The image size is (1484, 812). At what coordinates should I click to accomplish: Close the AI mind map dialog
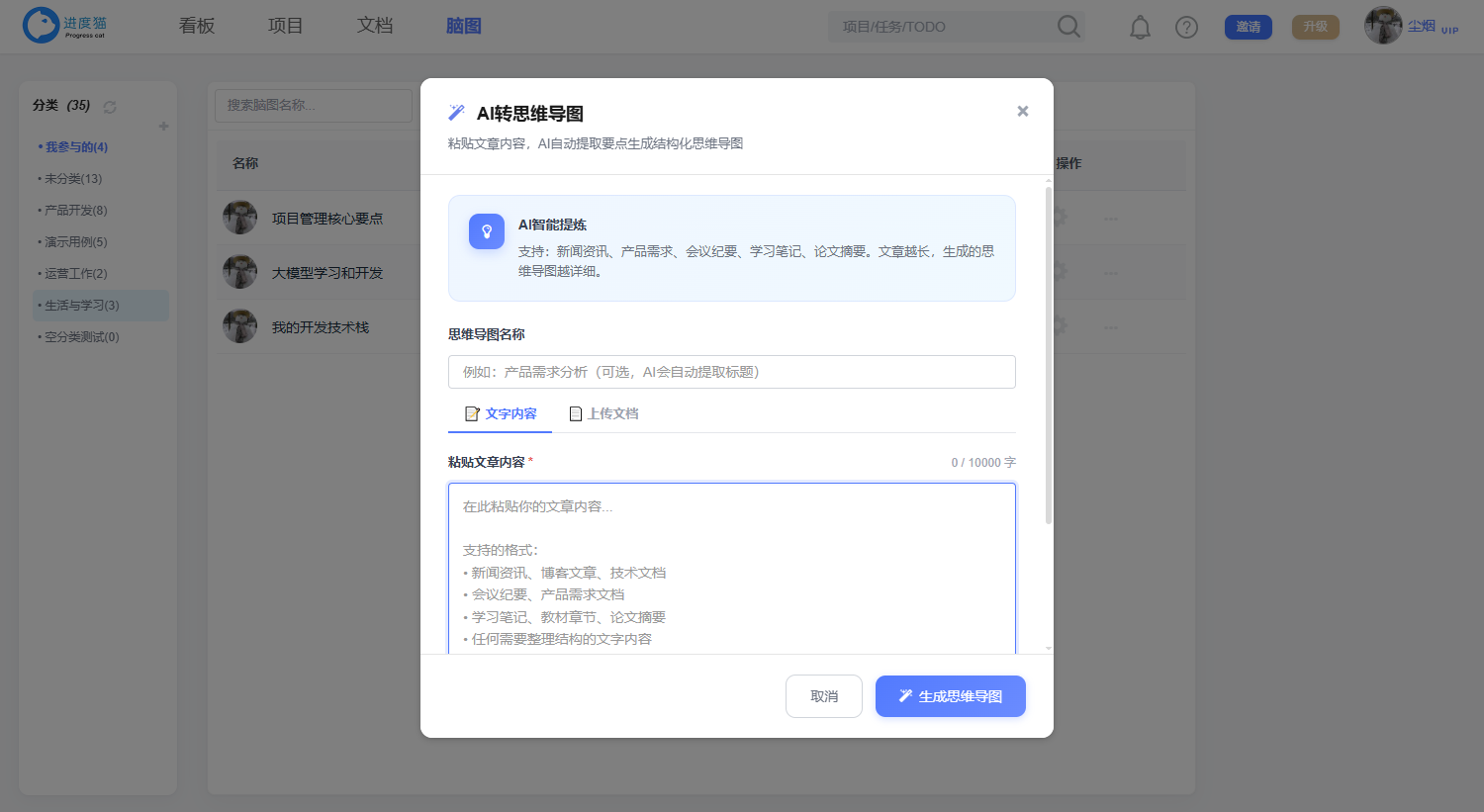[1023, 111]
